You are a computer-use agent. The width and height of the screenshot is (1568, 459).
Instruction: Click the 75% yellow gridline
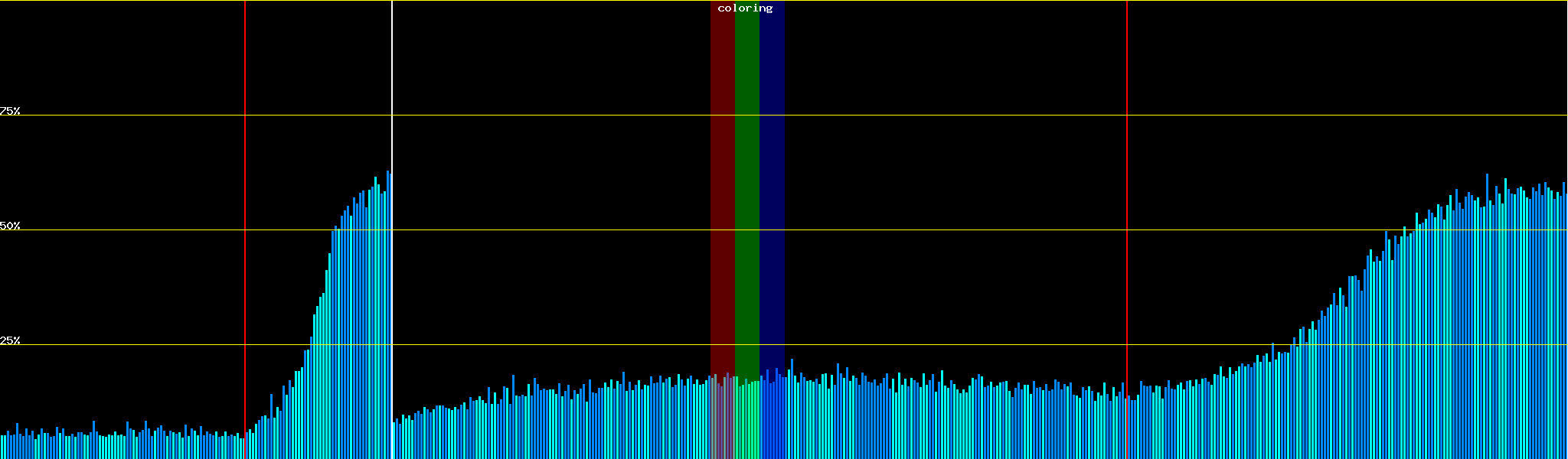tap(919, 116)
